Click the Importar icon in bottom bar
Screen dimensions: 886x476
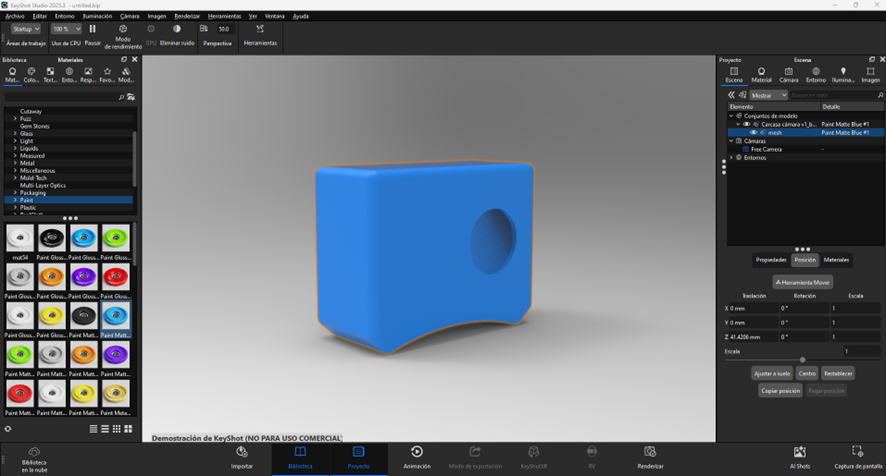242,452
